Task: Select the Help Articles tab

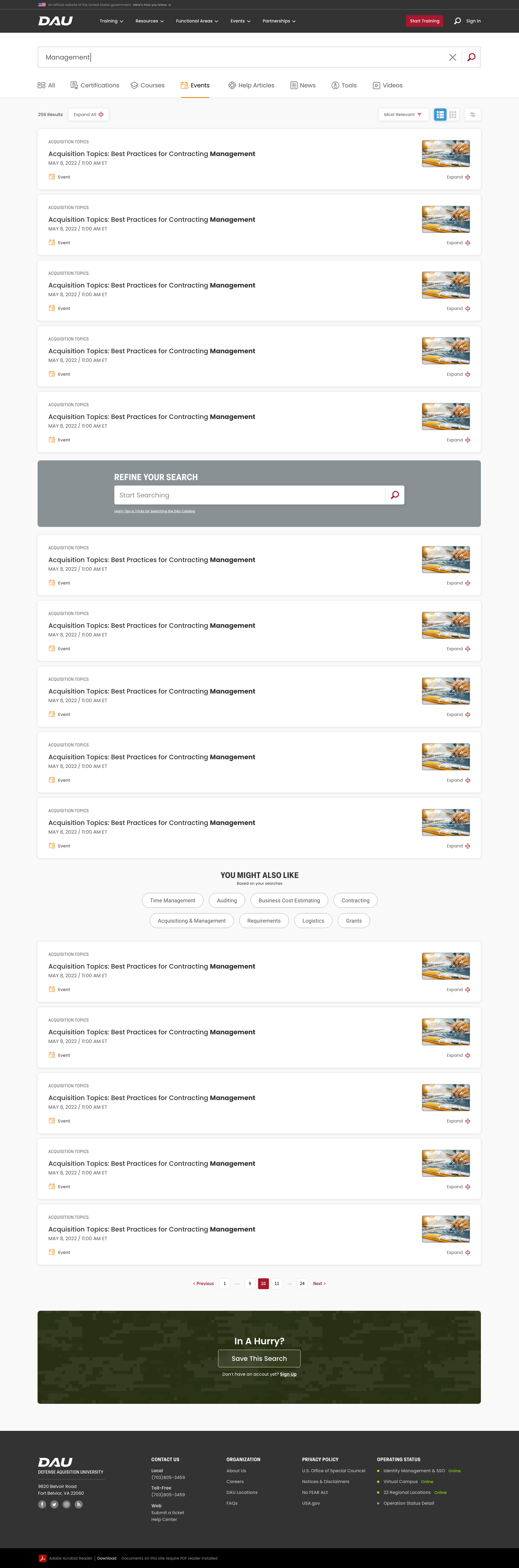Action: (x=251, y=85)
